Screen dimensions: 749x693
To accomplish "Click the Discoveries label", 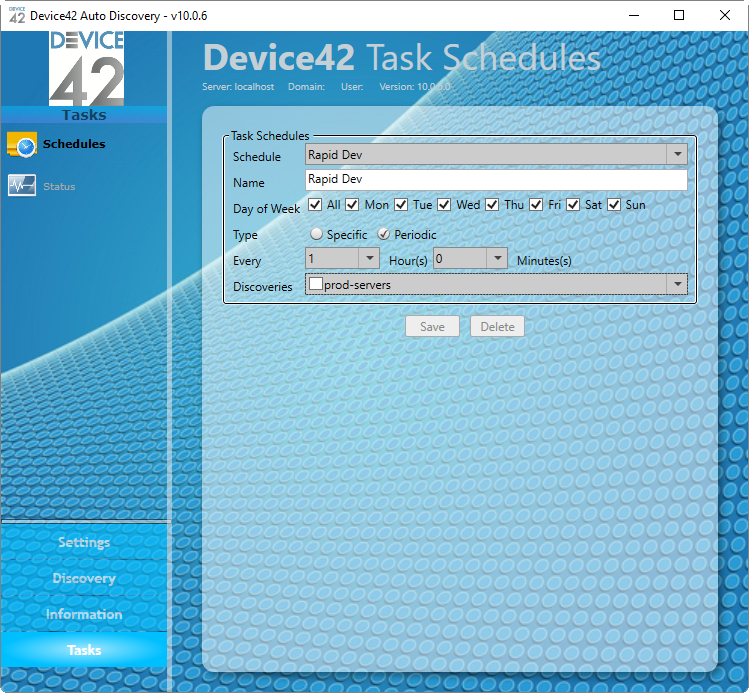I will coord(263,287).
